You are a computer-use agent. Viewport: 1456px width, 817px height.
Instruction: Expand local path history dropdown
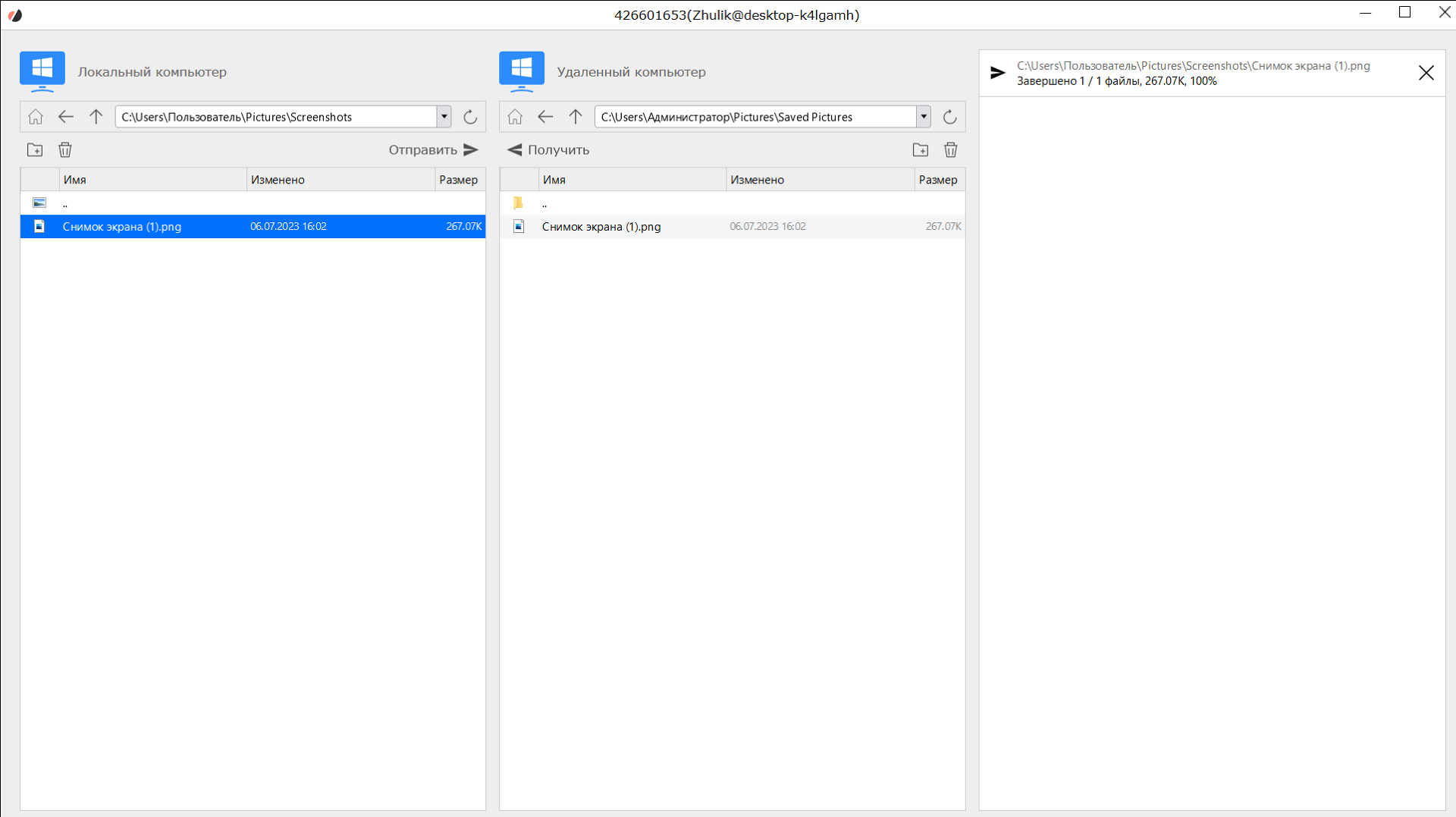(x=444, y=117)
